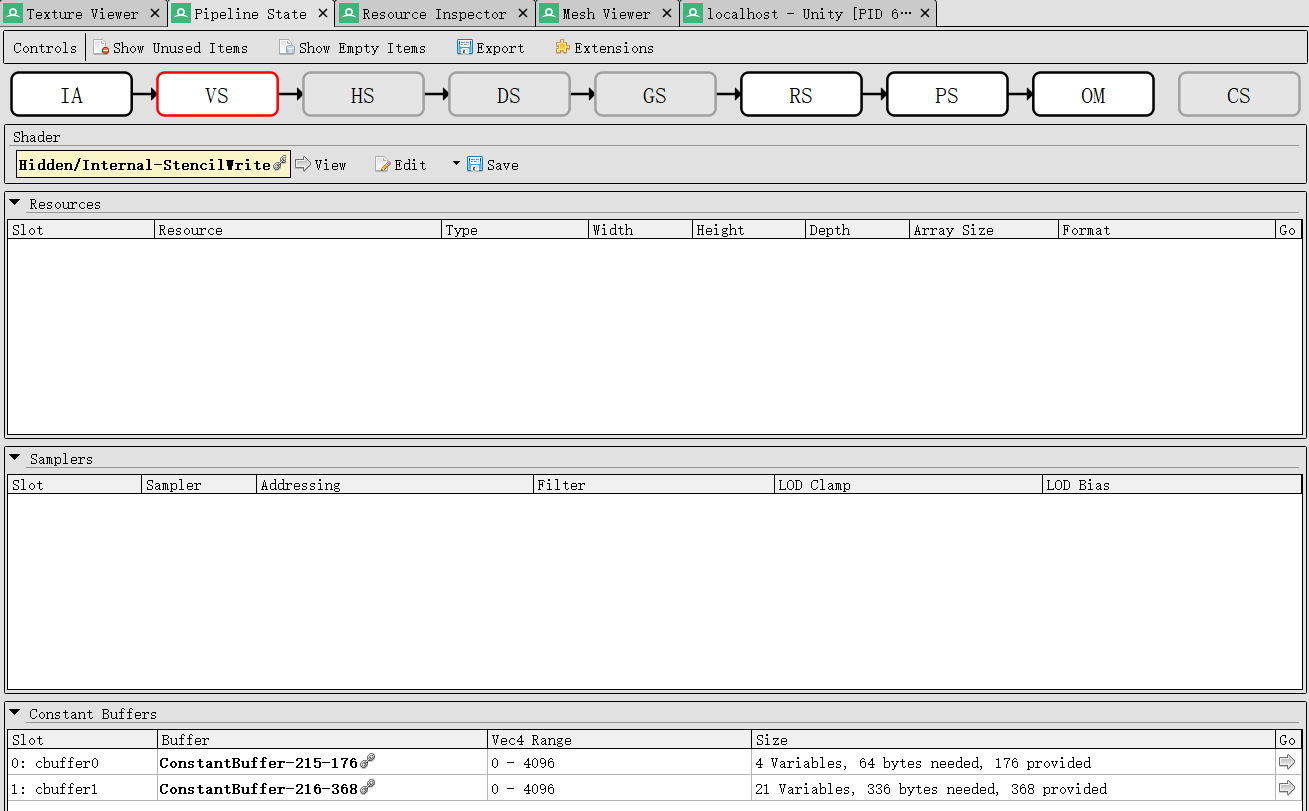Select the cbuffer0 row
The width and height of the screenshot is (1309, 811).
655,763
